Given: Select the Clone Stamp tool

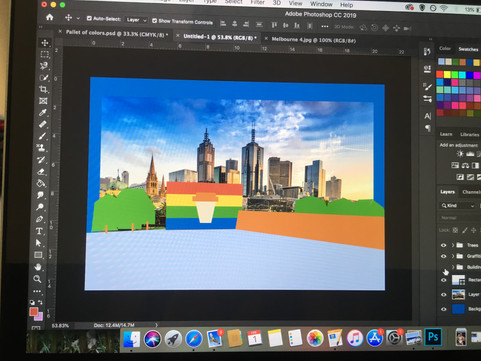Looking at the screenshot, I should click(x=42, y=148).
